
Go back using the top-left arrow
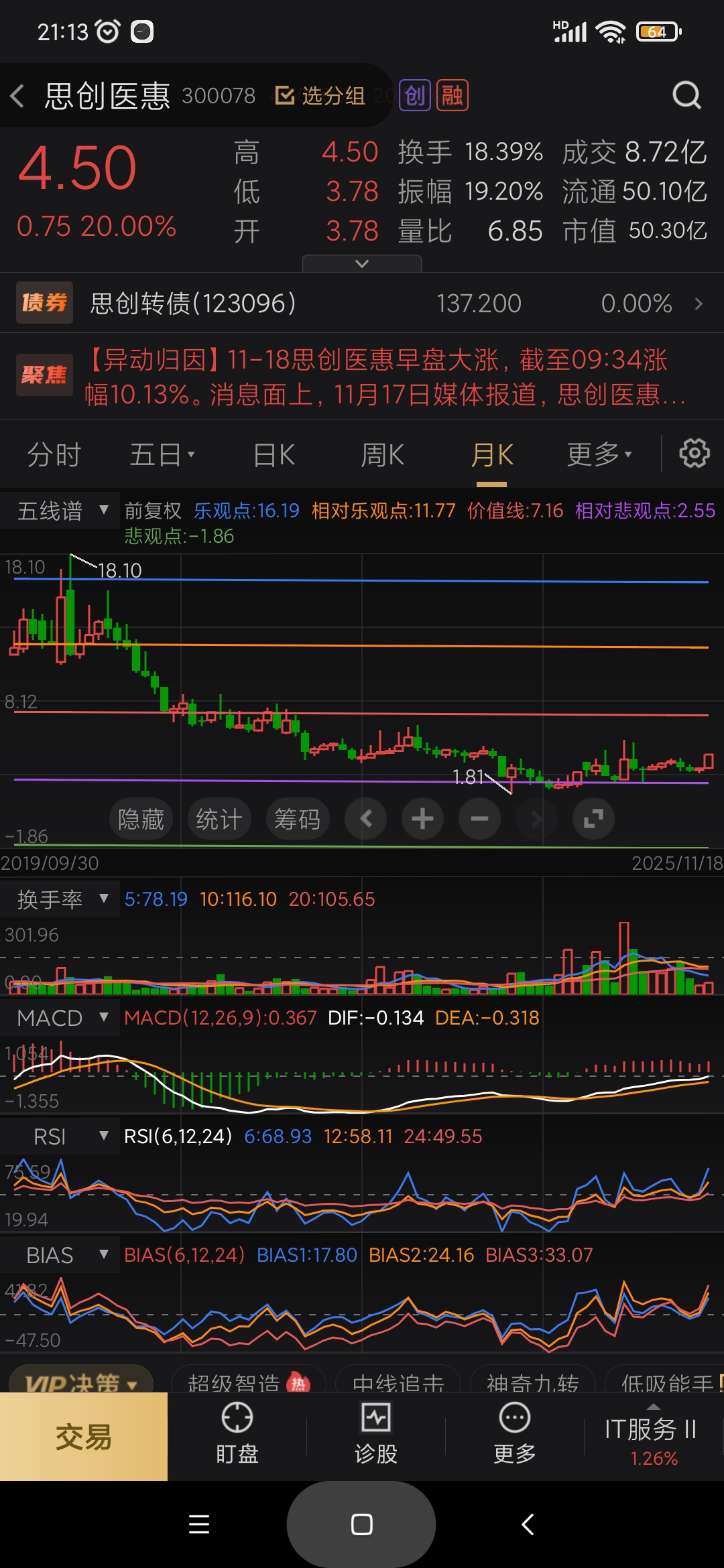click(17, 96)
